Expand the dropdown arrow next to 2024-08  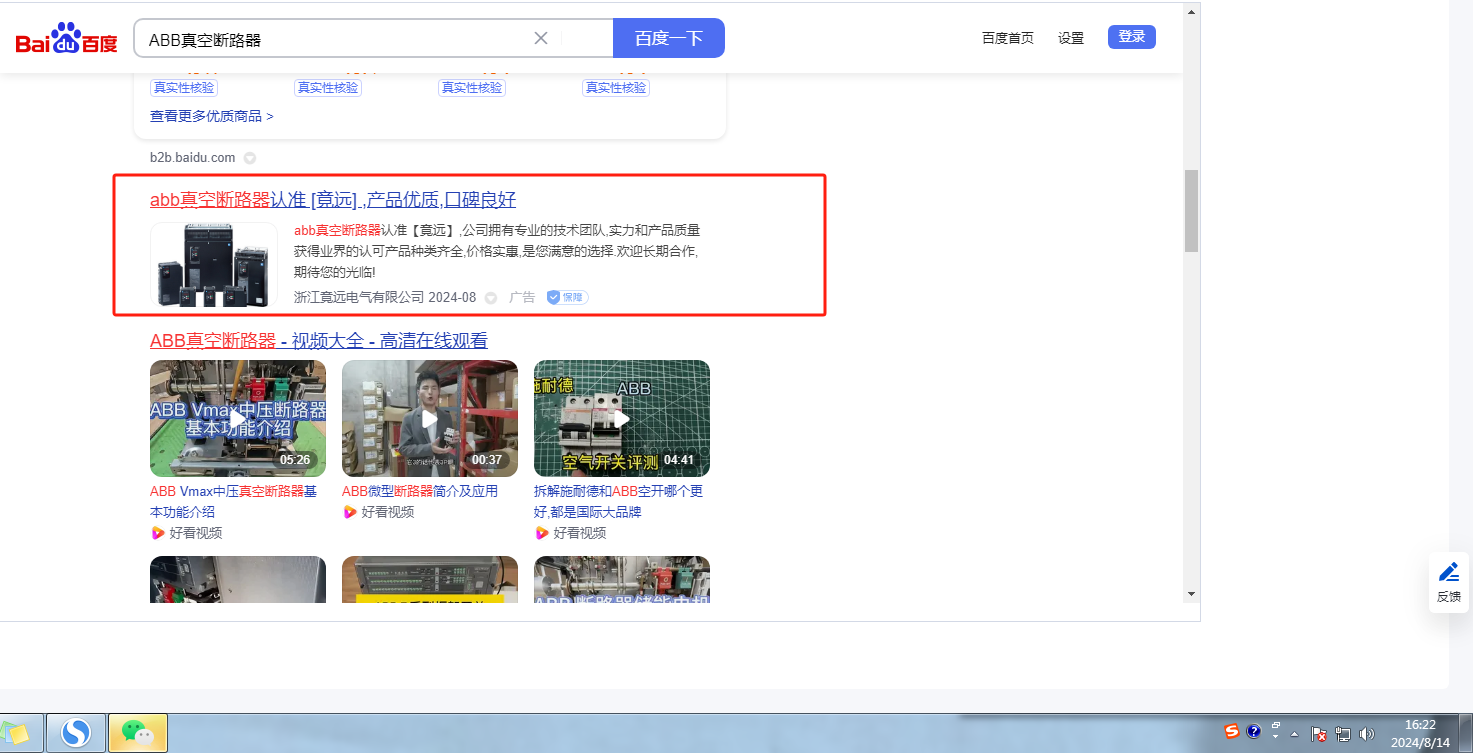coord(491,298)
